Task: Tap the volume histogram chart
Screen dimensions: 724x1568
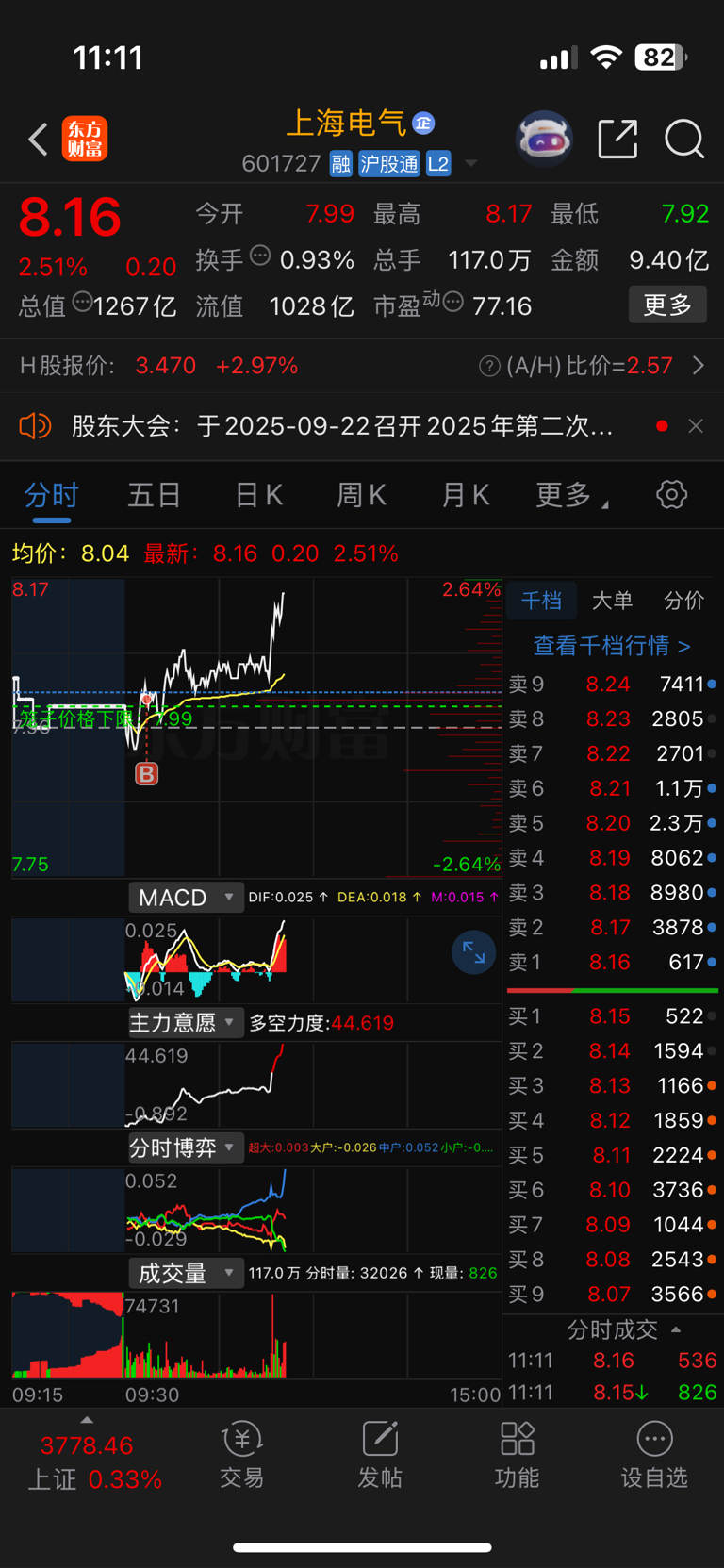Action: (255, 1334)
